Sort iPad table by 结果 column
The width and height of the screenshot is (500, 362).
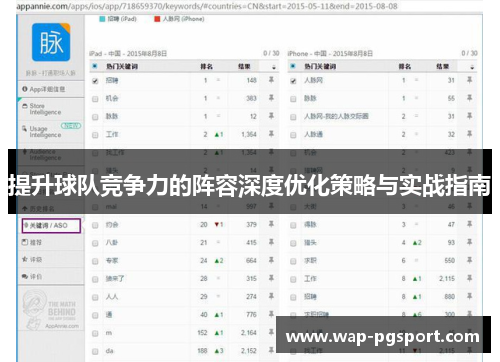[x=244, y=67]
